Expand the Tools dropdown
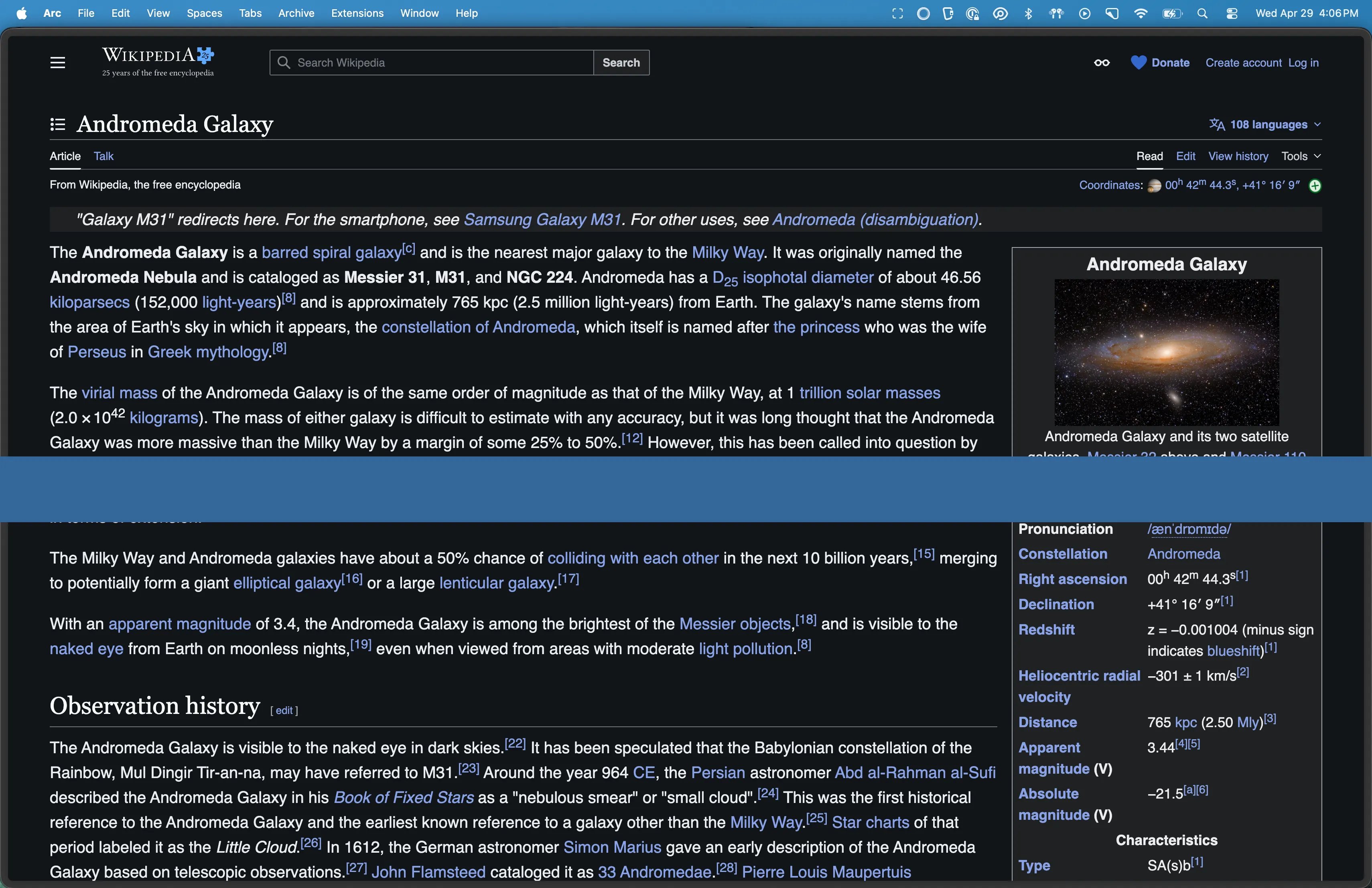Image resolution: width=1372 pixels, height=888 pixels. [x=1301, y=156]
